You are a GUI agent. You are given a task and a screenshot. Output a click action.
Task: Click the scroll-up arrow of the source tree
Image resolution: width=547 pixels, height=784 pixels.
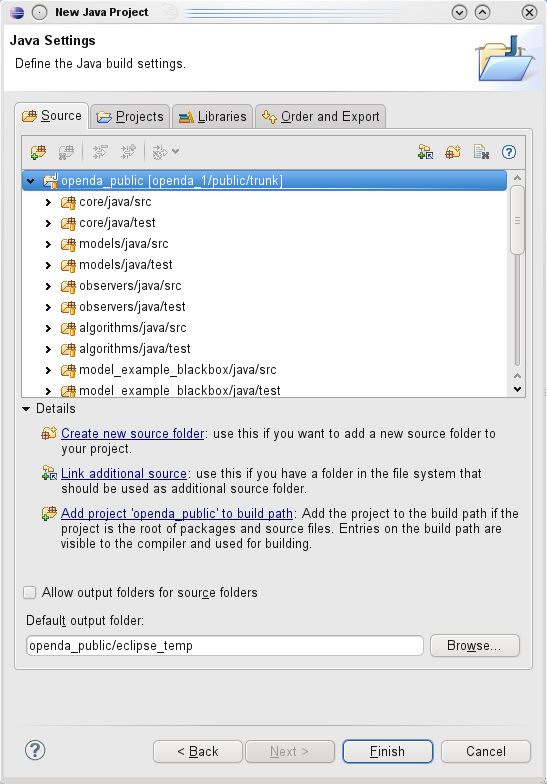518,178
